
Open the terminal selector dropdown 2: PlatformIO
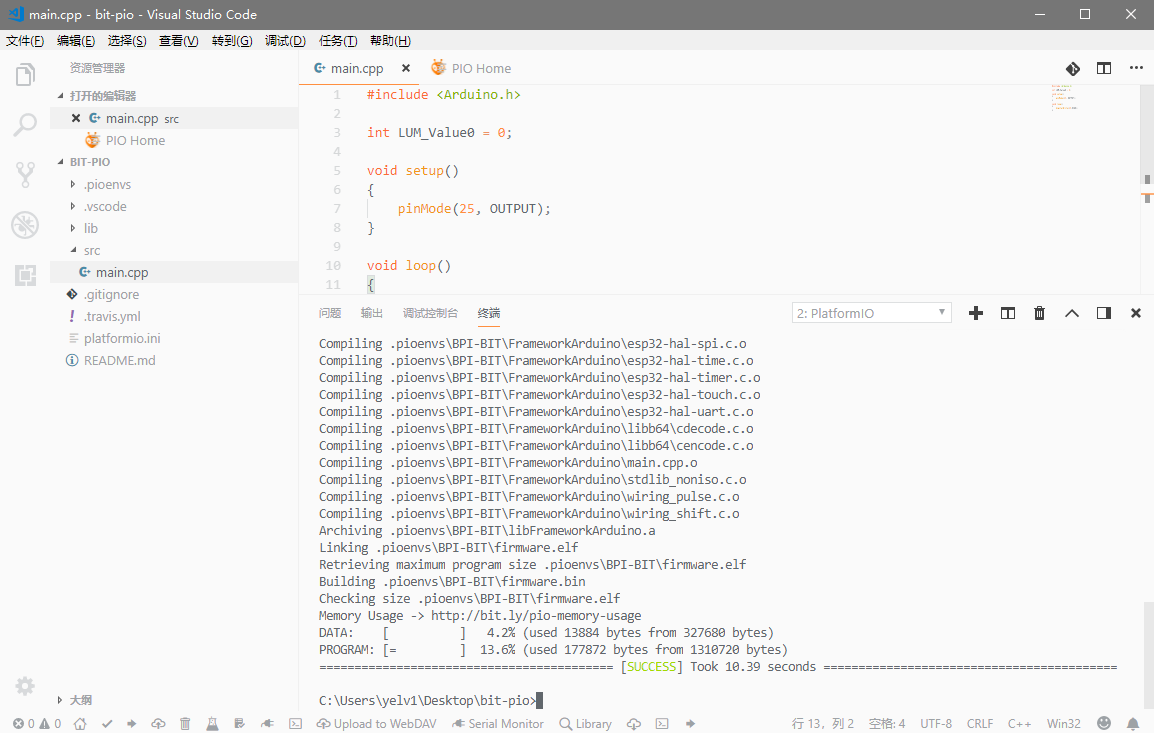coord(871,313)
